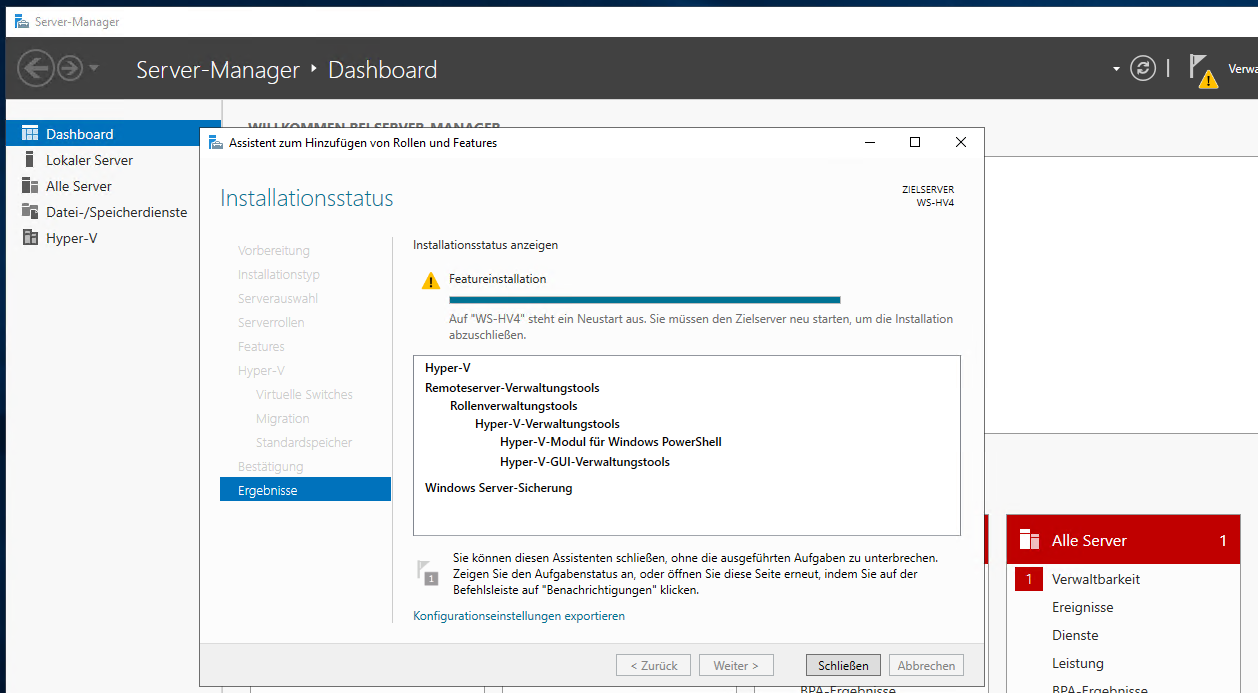Click Konfigurationseinstellungen exportieren link
Screen dimensions: 1258x693
(x=519, y=616)
